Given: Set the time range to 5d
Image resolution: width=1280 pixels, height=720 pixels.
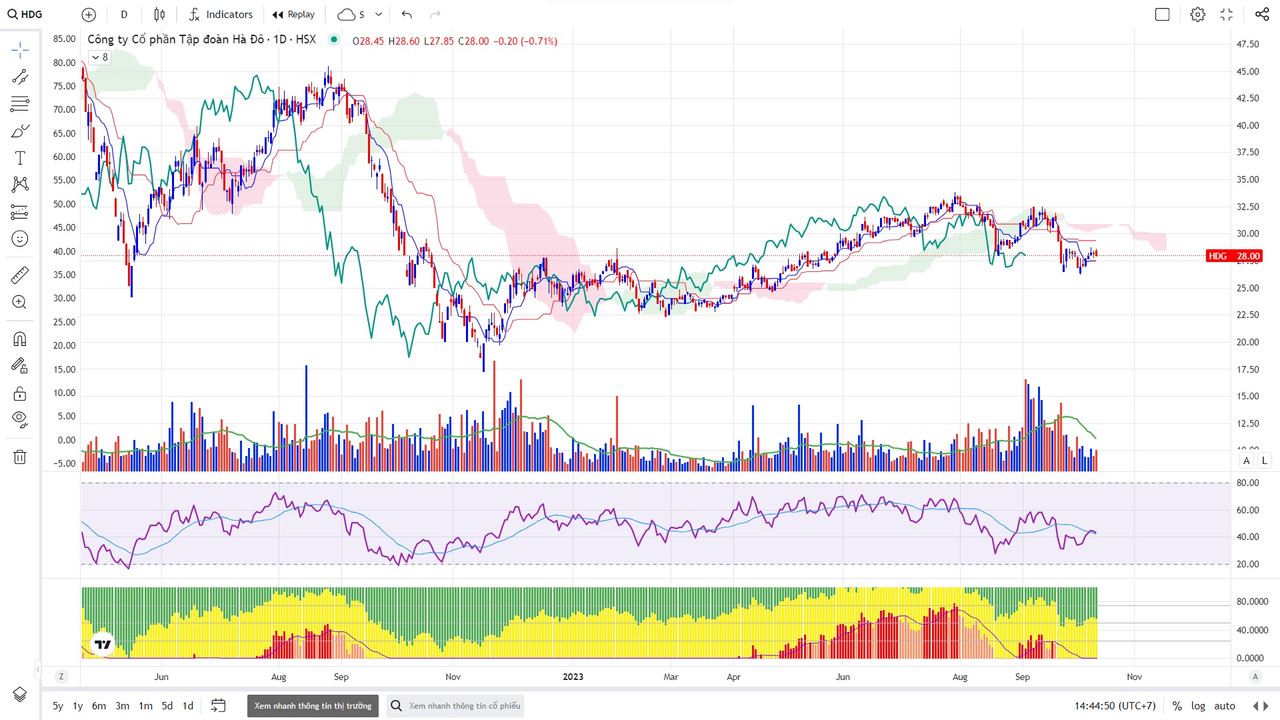Looking at the screenshot, I should click(x=167, y=706).
